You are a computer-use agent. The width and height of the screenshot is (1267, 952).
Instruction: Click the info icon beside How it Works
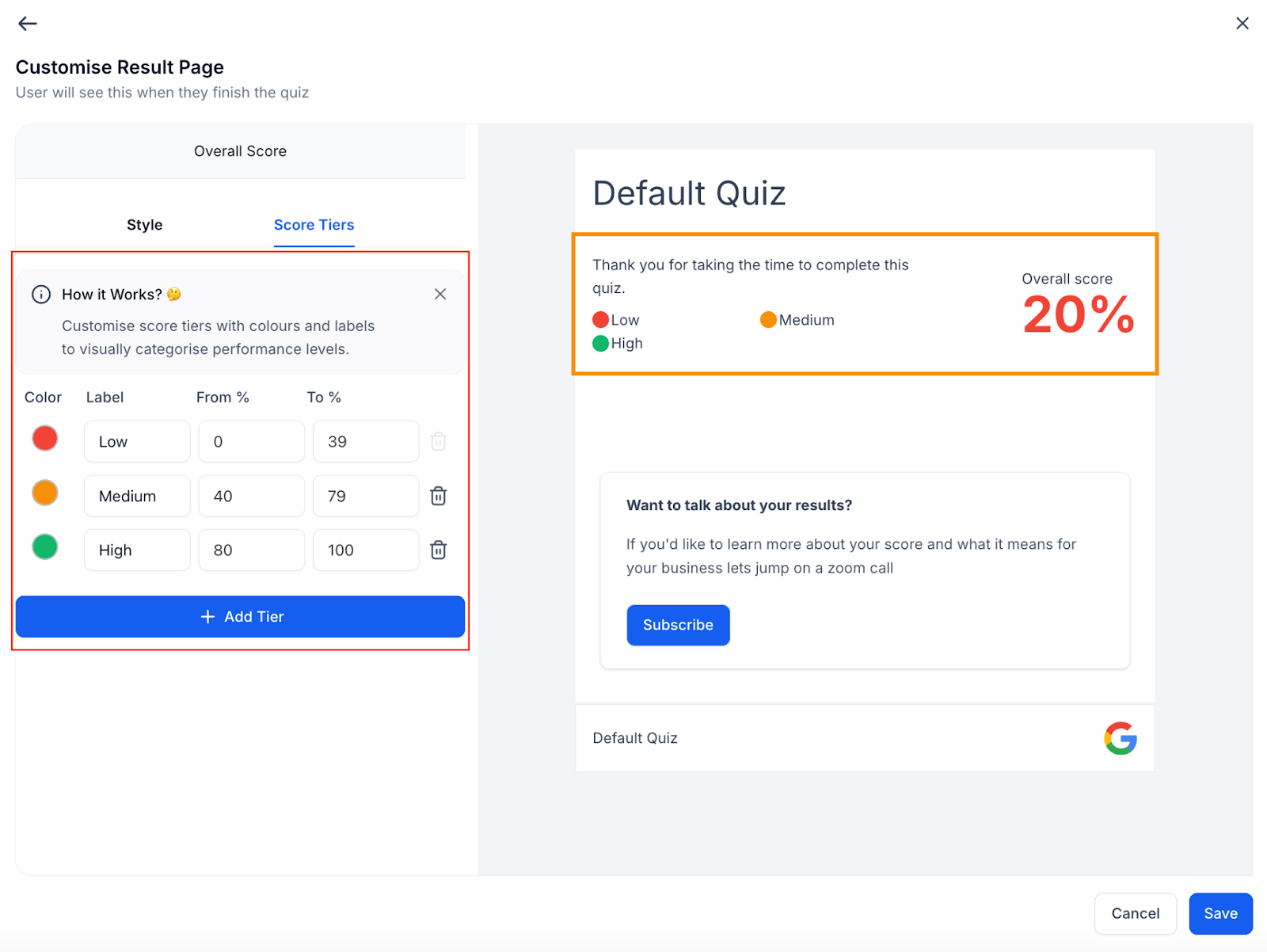41,295
